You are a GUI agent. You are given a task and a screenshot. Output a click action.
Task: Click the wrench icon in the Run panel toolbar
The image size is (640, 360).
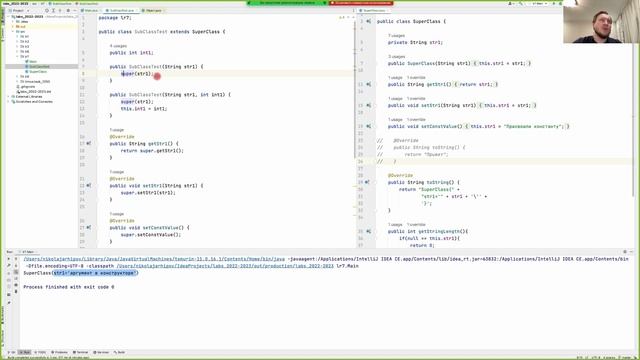pyautogui.click(x=9, y=265)
